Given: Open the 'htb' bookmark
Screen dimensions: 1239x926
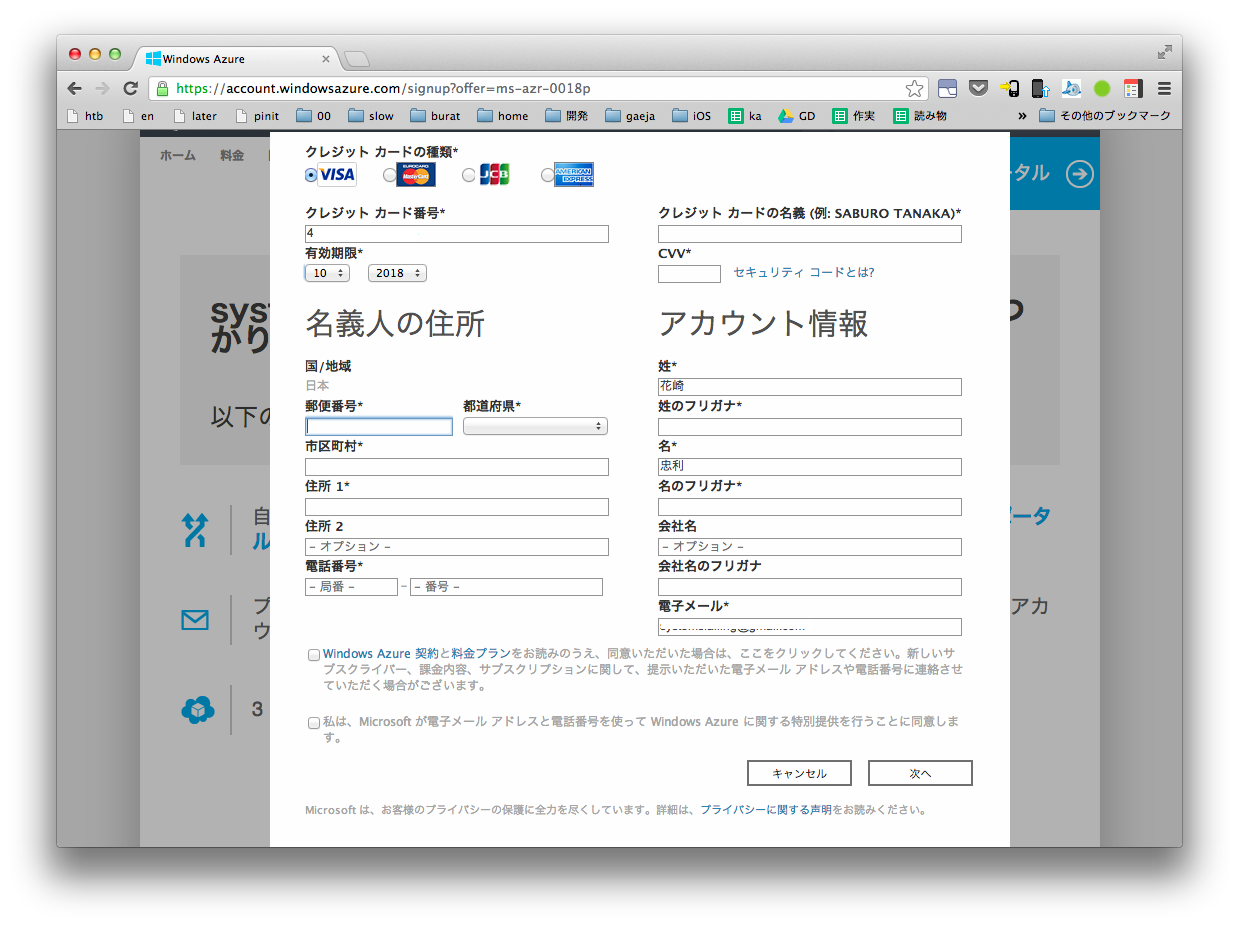Looking at the screenshot, I should [x=85, y=116].
